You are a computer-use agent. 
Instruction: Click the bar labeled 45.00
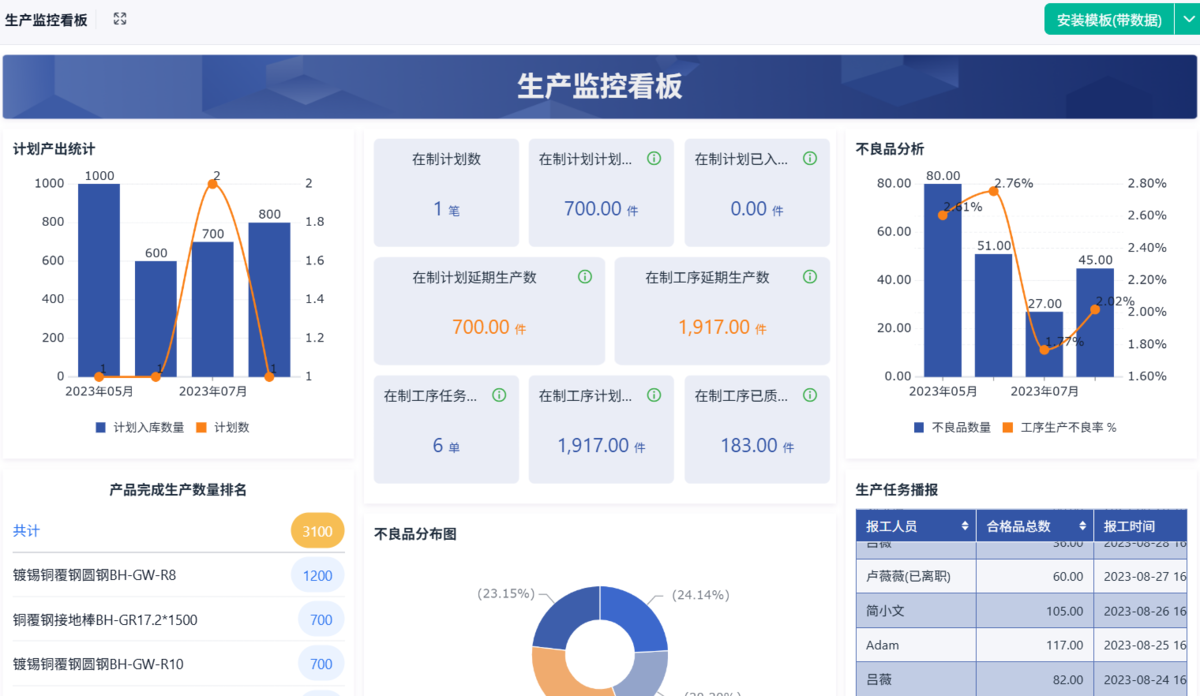tap(1095, 322)
